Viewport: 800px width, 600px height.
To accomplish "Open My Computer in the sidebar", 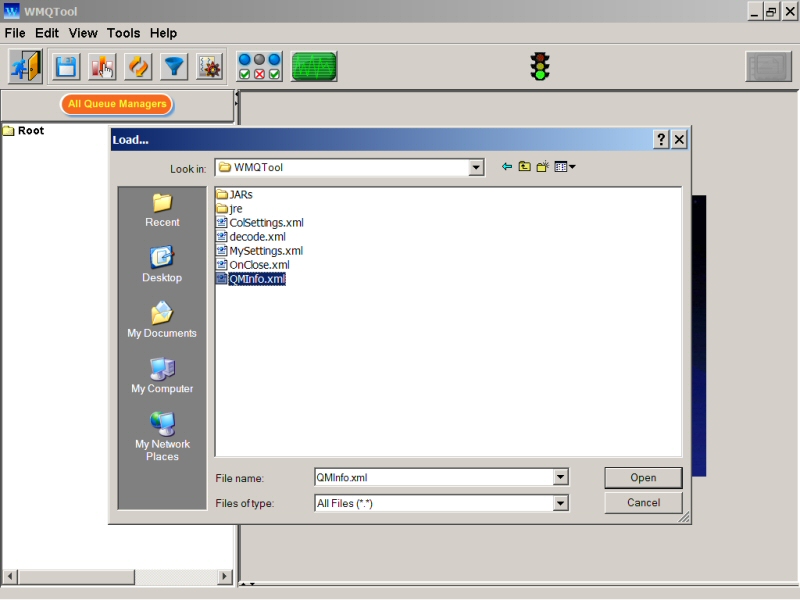I will (162, 376).
